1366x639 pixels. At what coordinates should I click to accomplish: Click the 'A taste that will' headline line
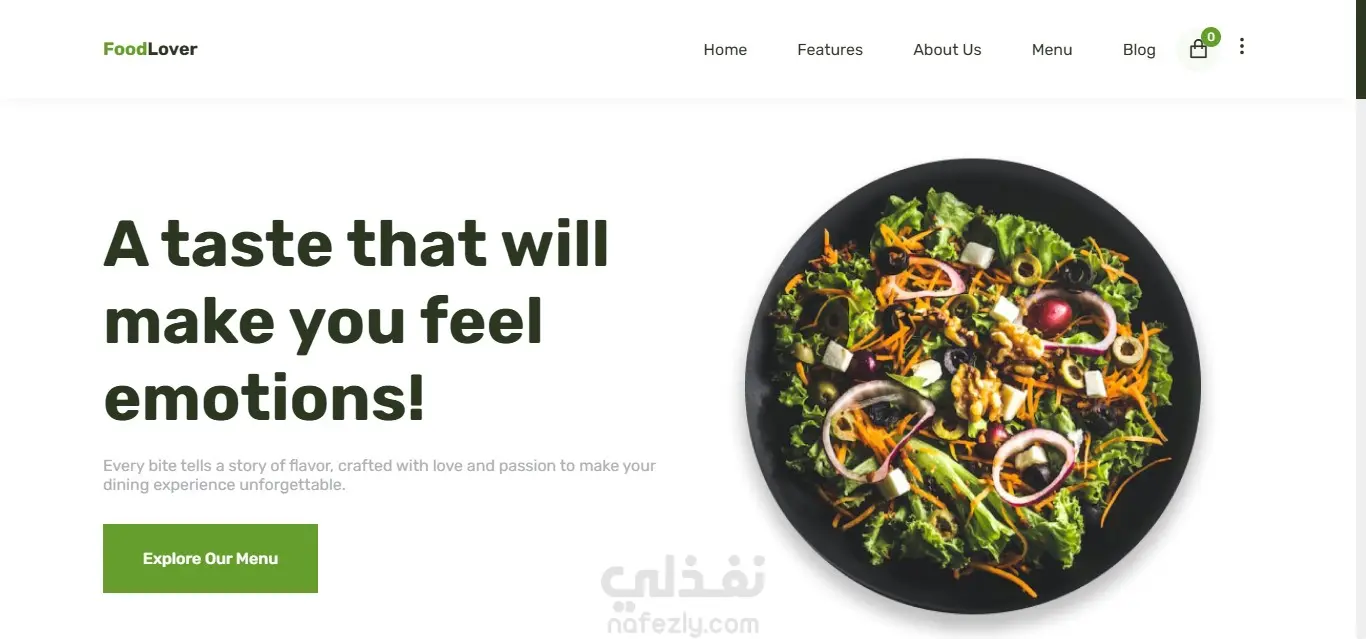click(356, 244)
